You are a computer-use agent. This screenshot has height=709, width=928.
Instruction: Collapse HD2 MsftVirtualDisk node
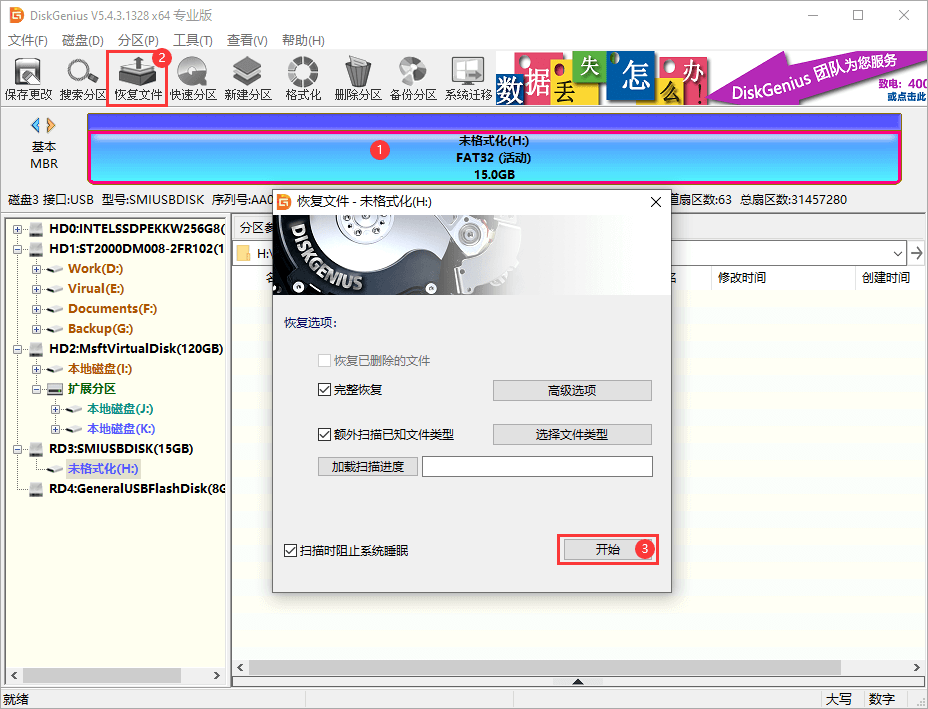(x=17, y=349)
